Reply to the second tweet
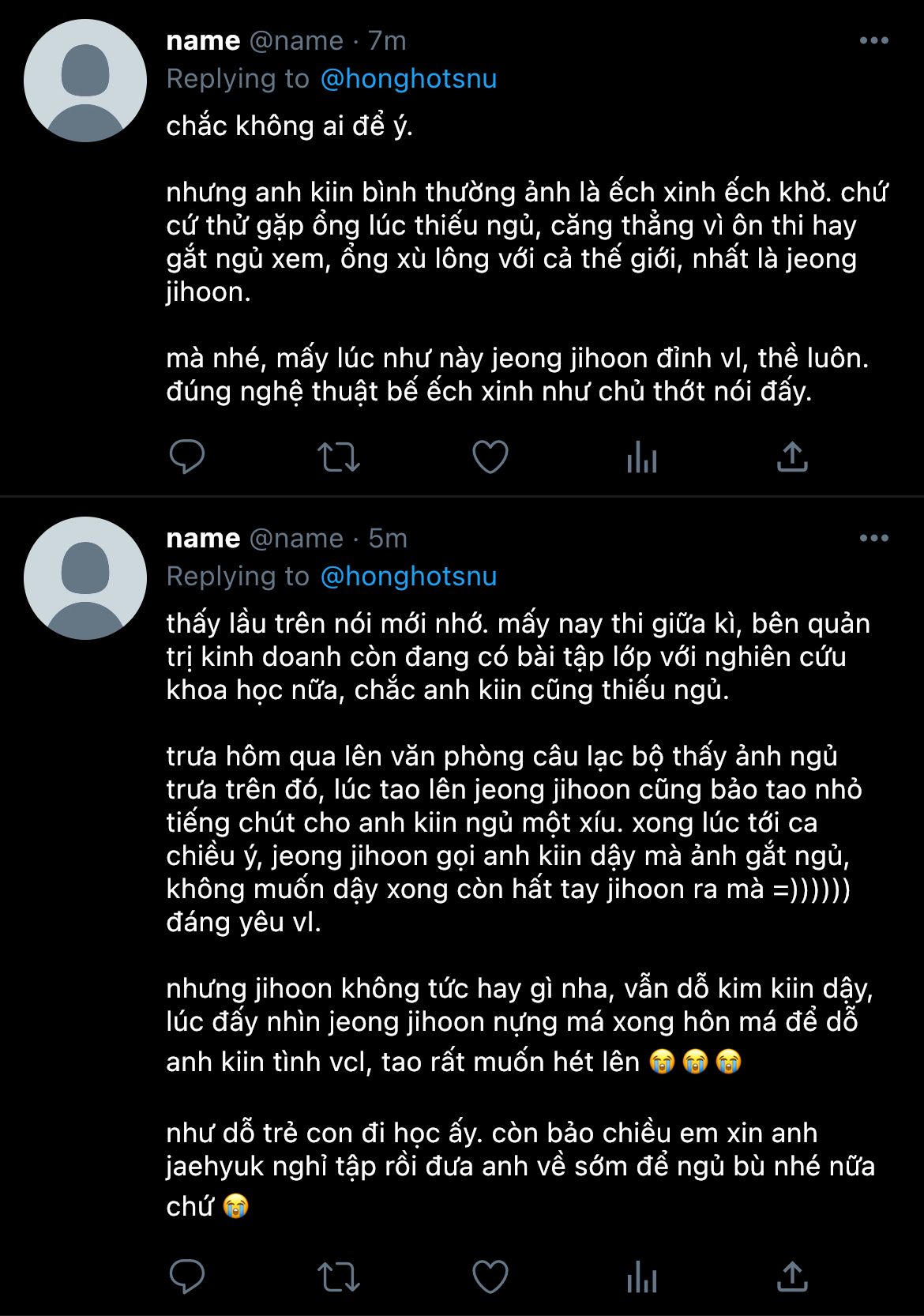Screen dimensions: 924x1316 pyautogui.click(x=187, y=1277)
